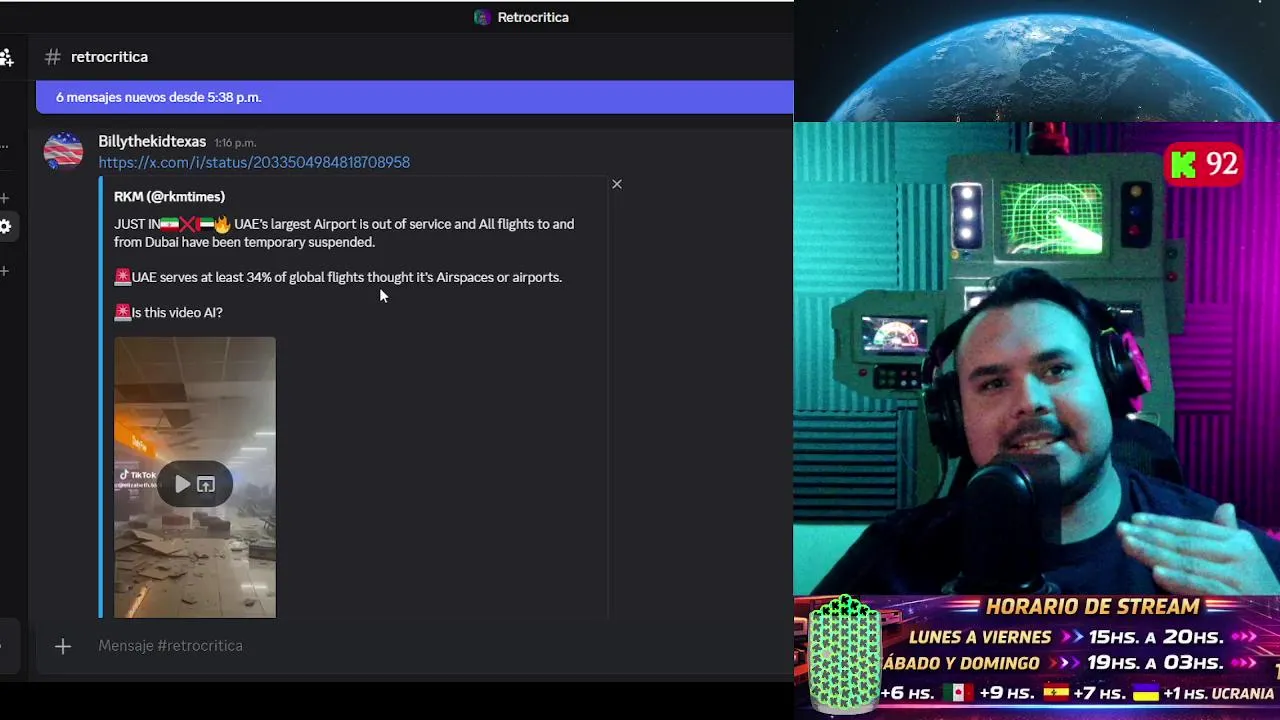Open the settings gear on the left edge
The width and height of the screenshot is (1280, 720).
point(4,227)
